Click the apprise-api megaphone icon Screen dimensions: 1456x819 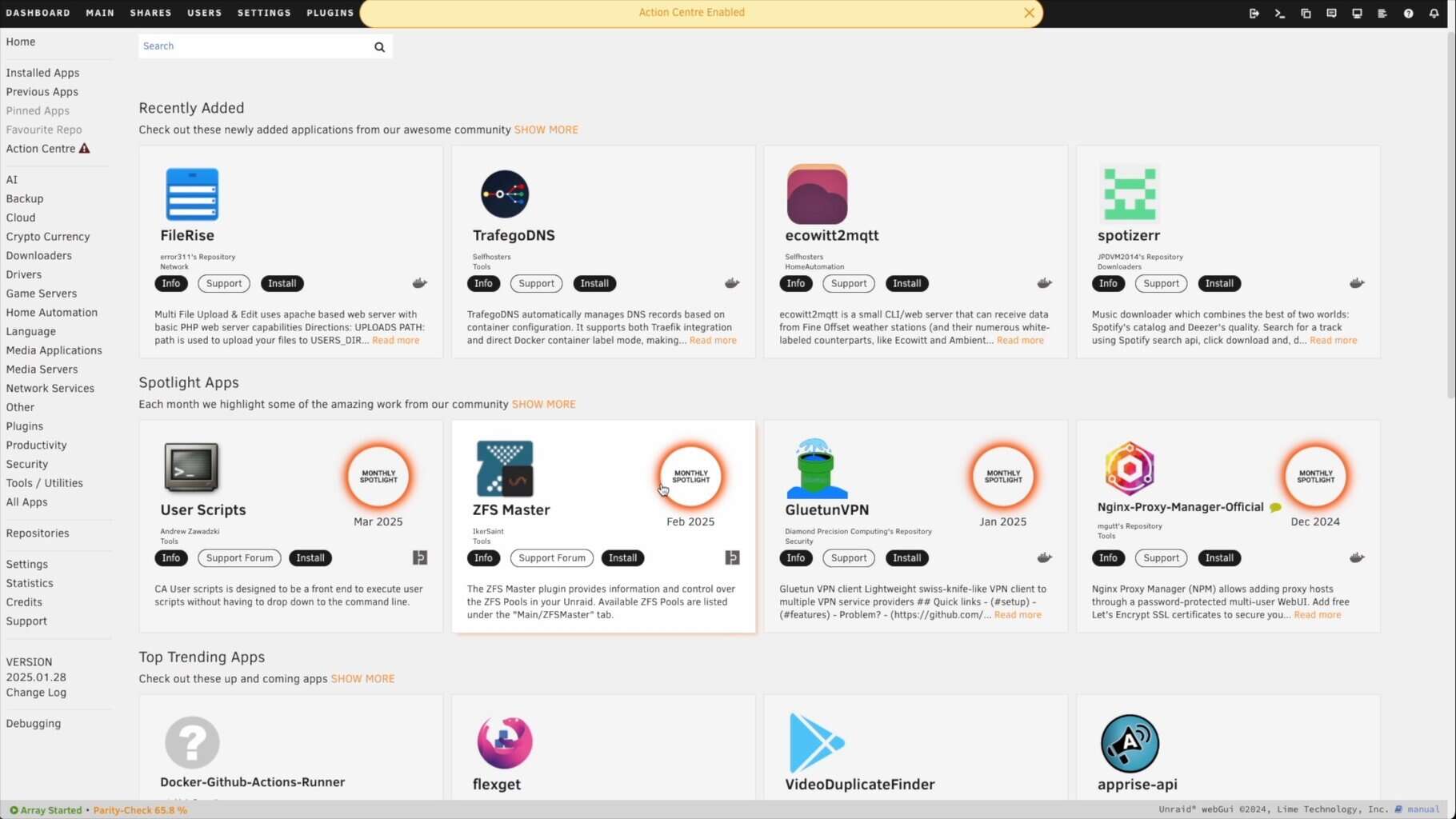coord(1130,743)
